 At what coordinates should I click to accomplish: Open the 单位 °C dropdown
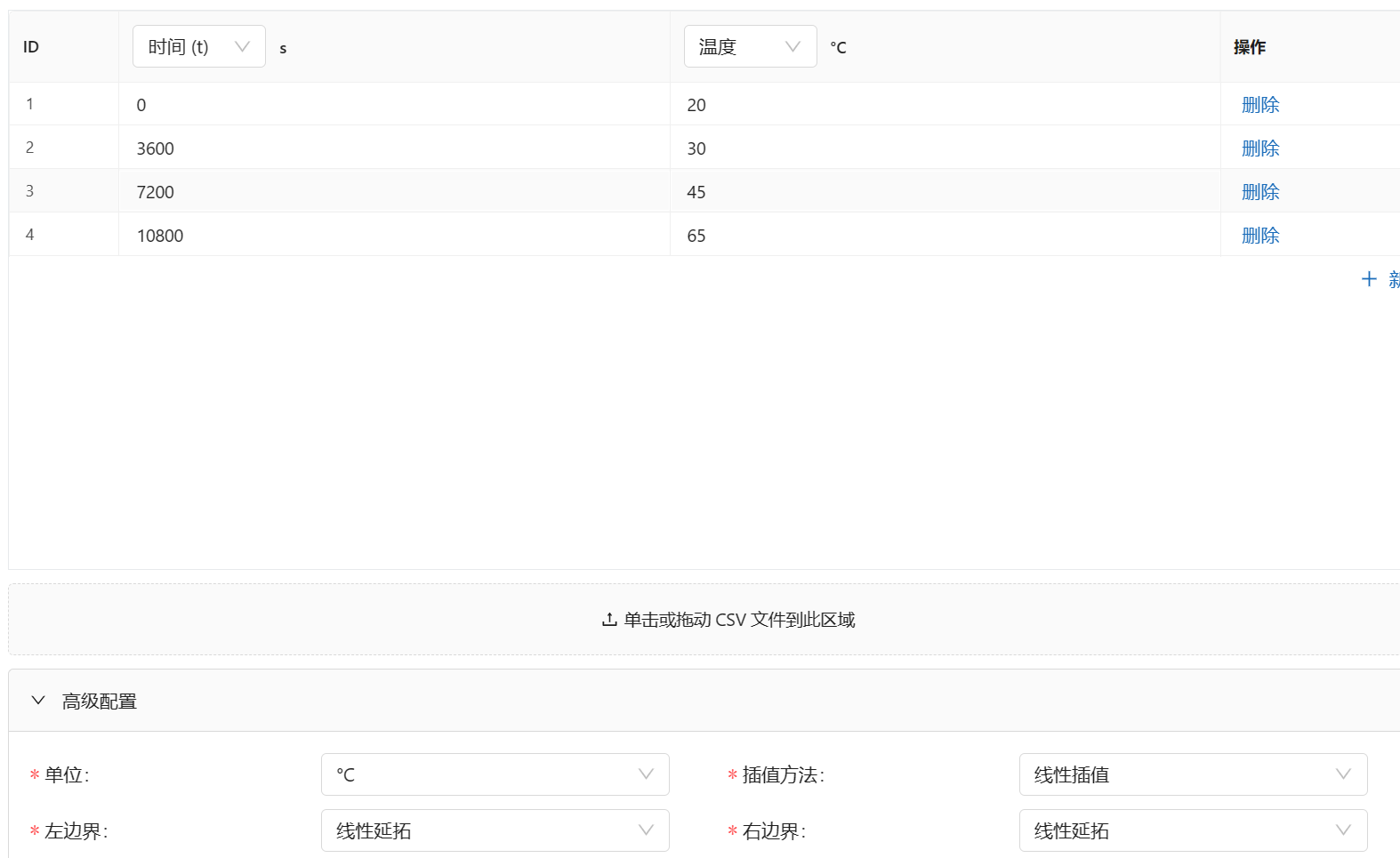(495, 774)
